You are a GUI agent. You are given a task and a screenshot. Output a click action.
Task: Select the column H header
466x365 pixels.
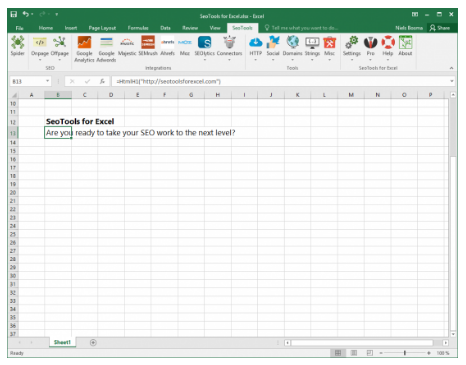coord(218,95)
